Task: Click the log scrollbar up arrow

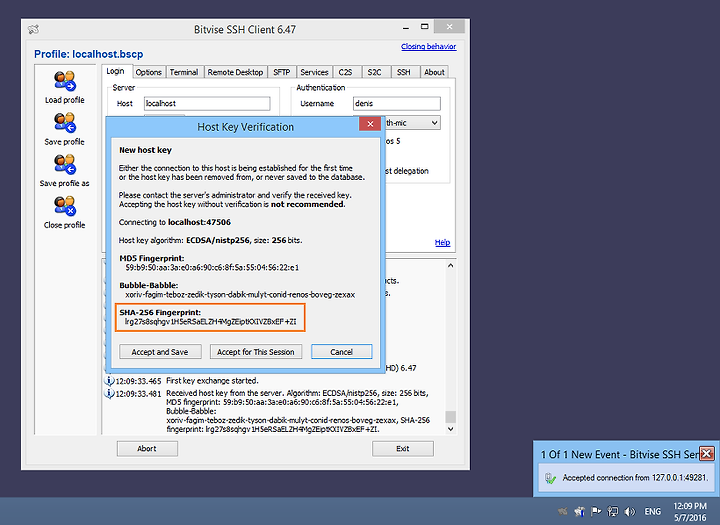Action: click(450, 265)
